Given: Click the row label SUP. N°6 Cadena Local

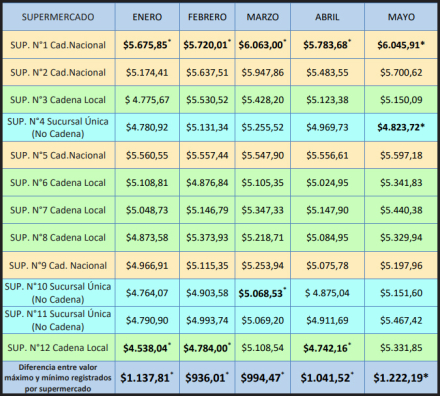Looking at the screenshot, I should pos(58,183).
